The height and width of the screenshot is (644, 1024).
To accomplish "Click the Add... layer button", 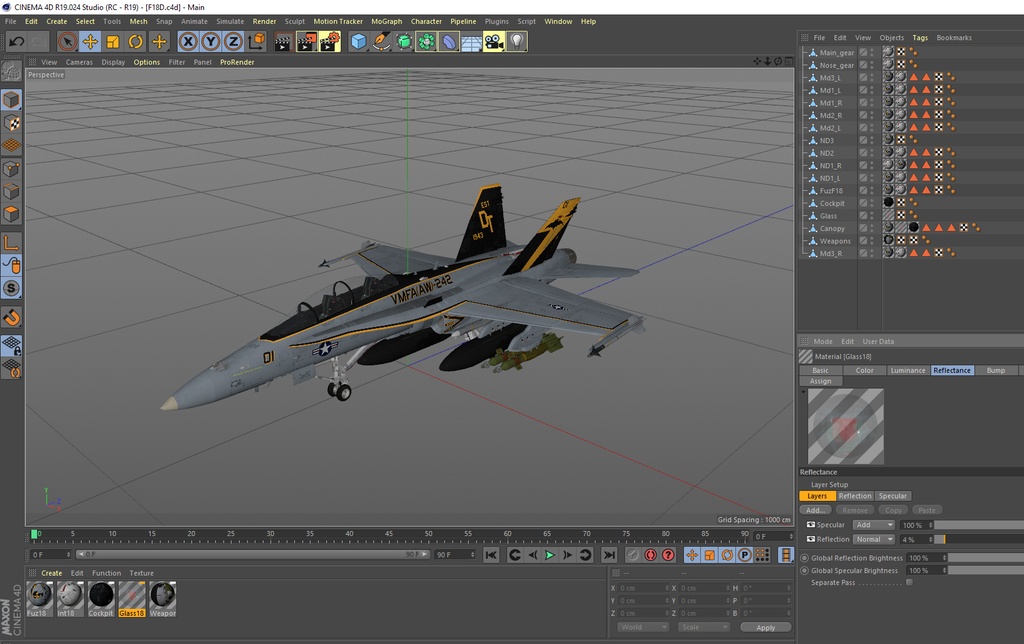I will [x=815, y=510].
